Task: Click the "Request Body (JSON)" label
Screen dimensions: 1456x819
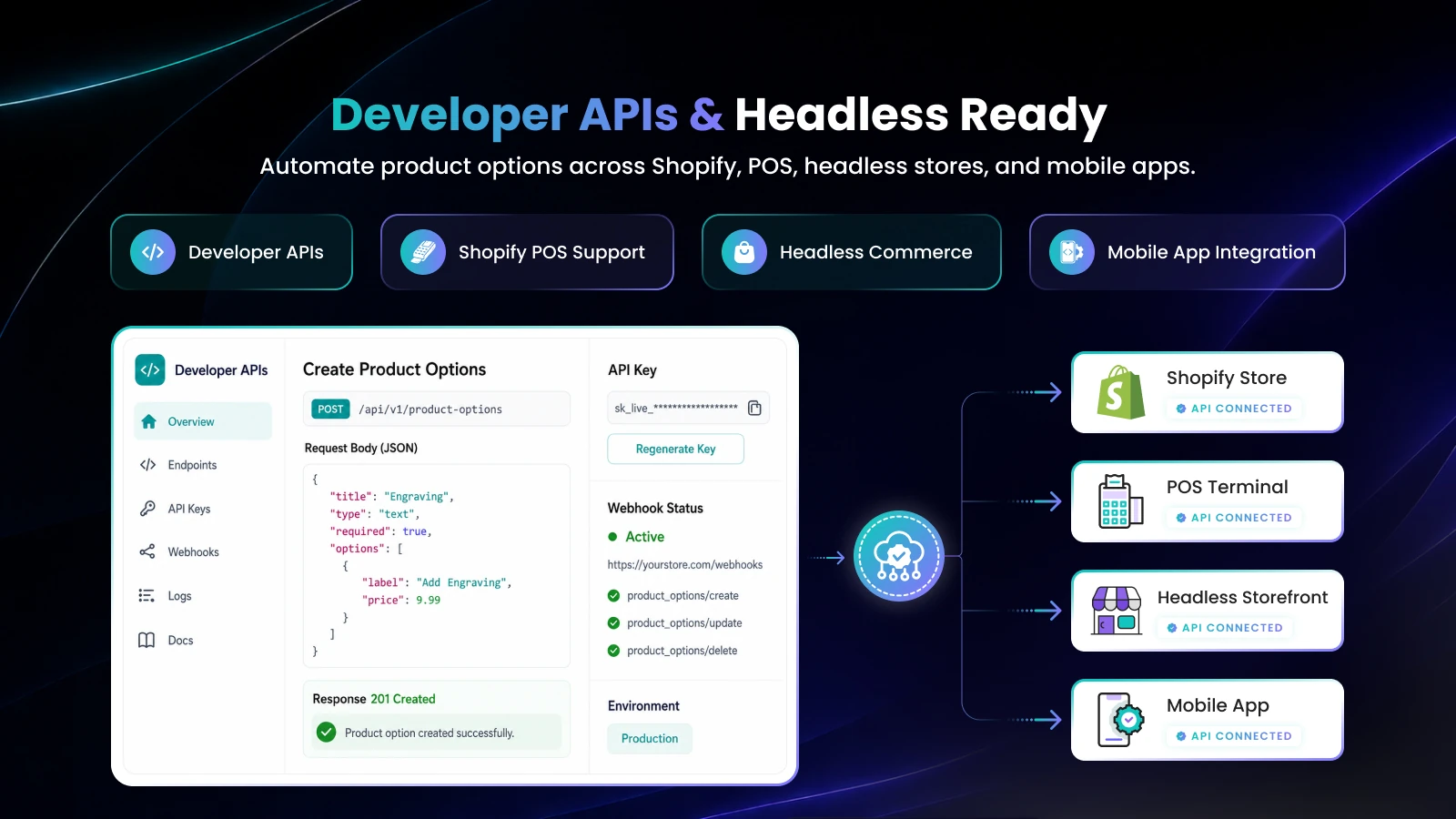Action: [x=361, y=448]
